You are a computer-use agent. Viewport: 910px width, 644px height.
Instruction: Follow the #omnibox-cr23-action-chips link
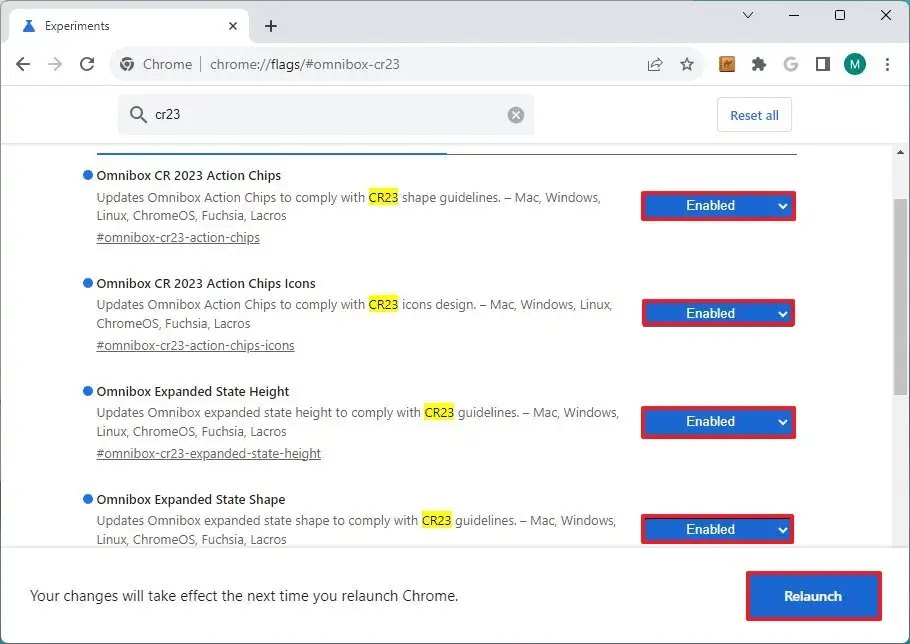coord(177,238)
